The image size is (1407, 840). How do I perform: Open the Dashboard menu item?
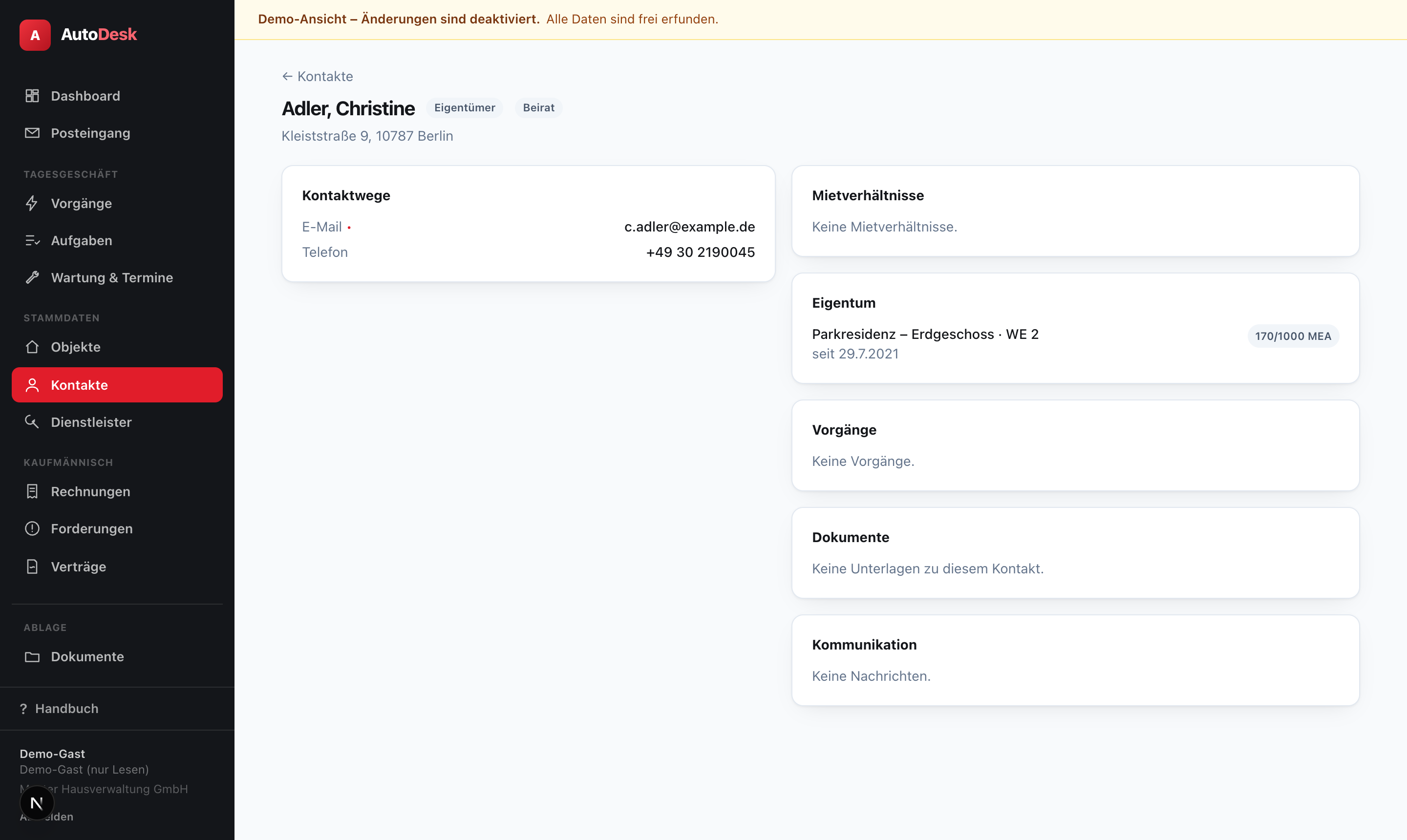tap(117, 96)
